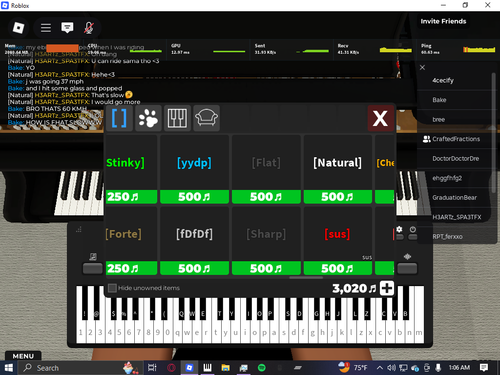Select the [Sharp] chat tag item
500x375 pixels.
[x=266, y=234]
